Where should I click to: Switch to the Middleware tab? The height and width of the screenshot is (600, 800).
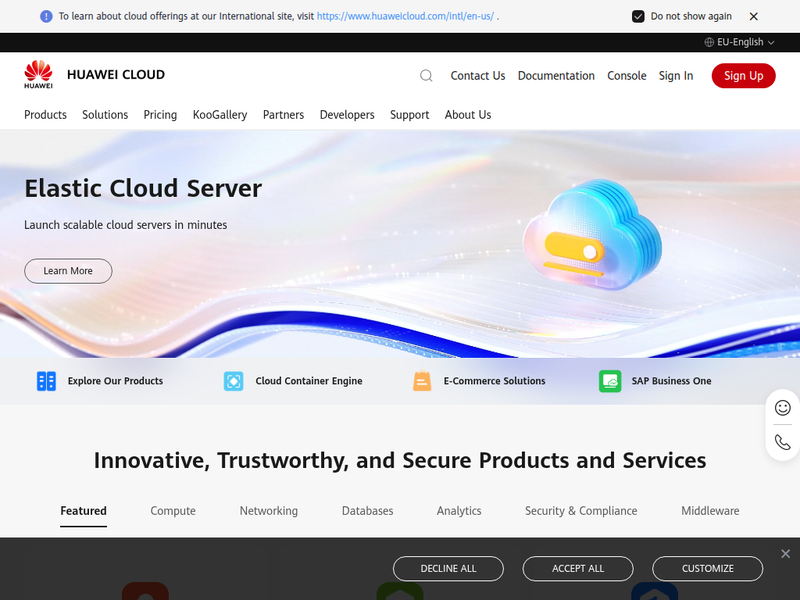tap(710, 511)
